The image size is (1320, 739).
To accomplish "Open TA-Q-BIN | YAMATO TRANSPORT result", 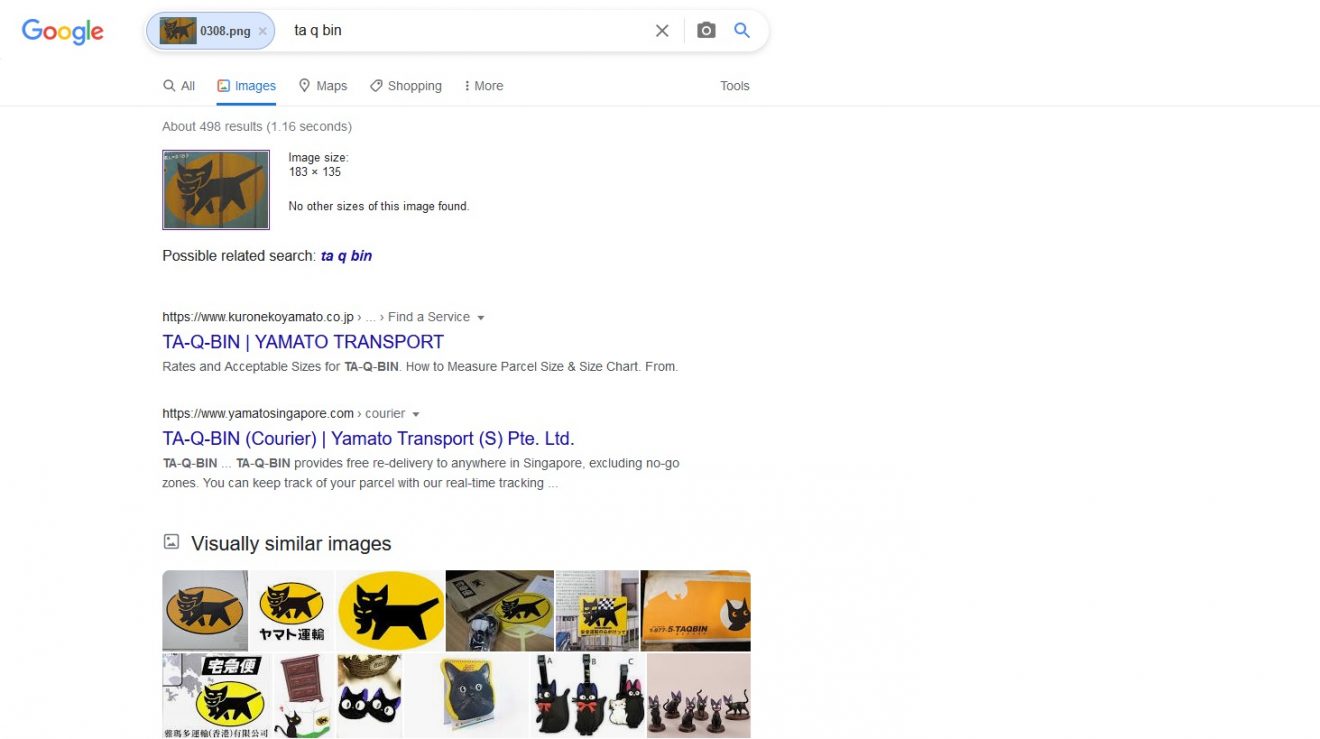I will (x=303, y=342).
